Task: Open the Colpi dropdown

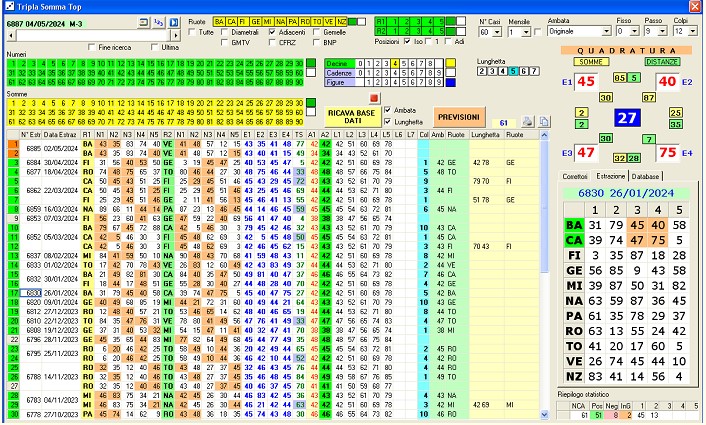Action: (x=692, y=31)
